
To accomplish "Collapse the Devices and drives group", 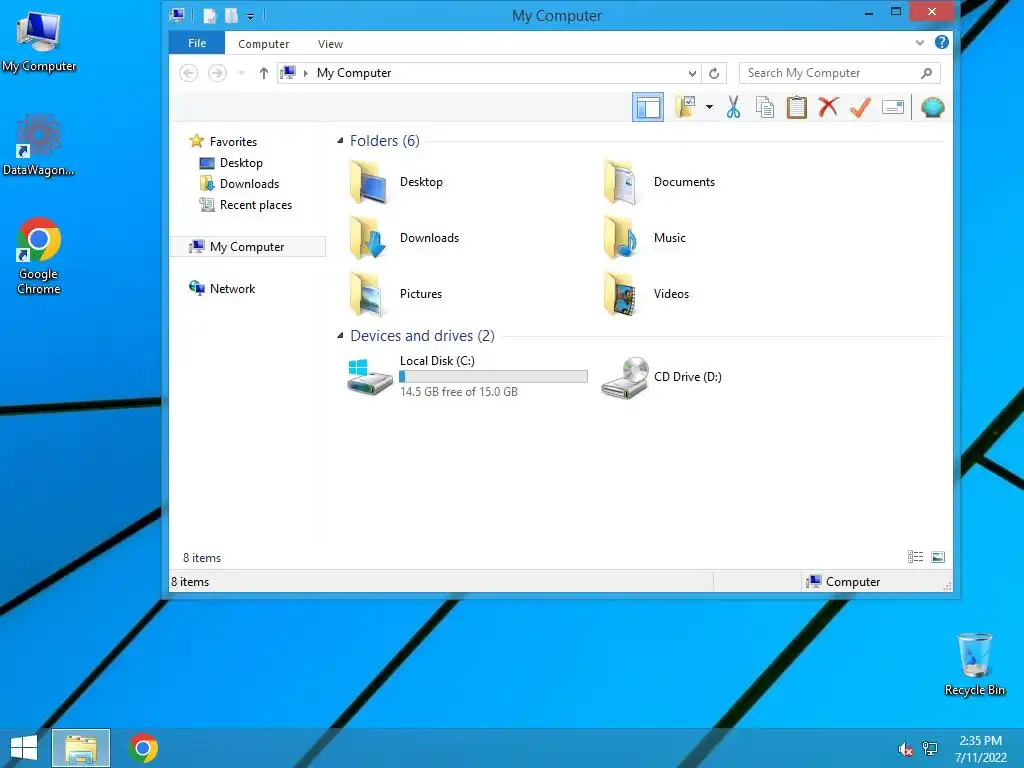I will tap(340, 335).
